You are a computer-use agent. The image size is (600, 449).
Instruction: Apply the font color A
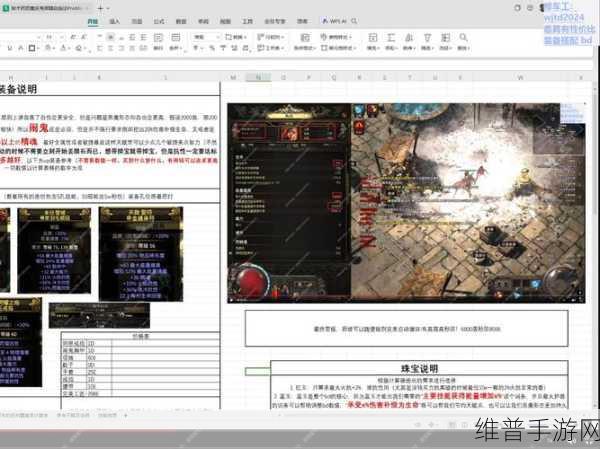point(64,48)
